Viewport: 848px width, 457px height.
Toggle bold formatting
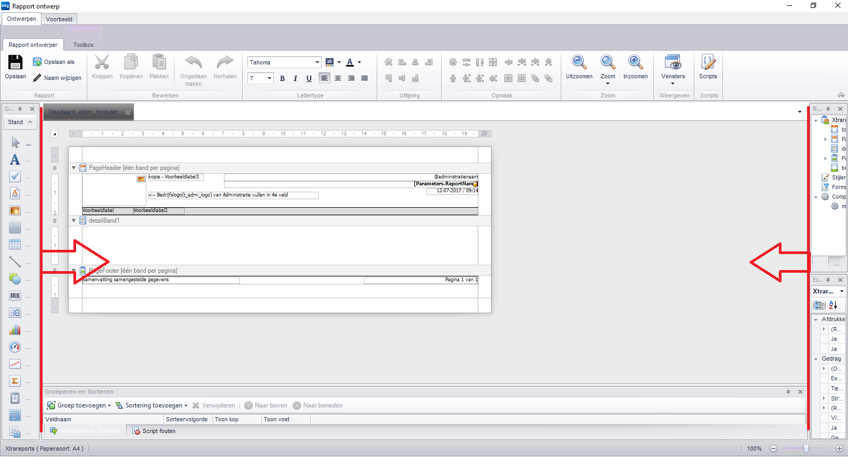tap(282, 78)
